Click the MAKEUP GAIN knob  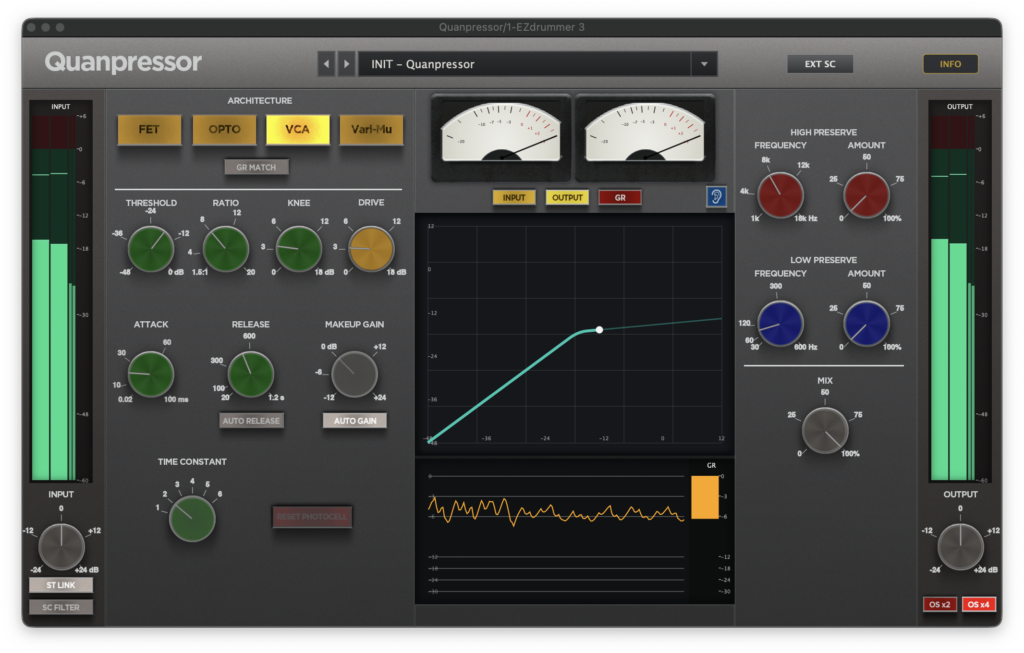[x=355, y=374]
